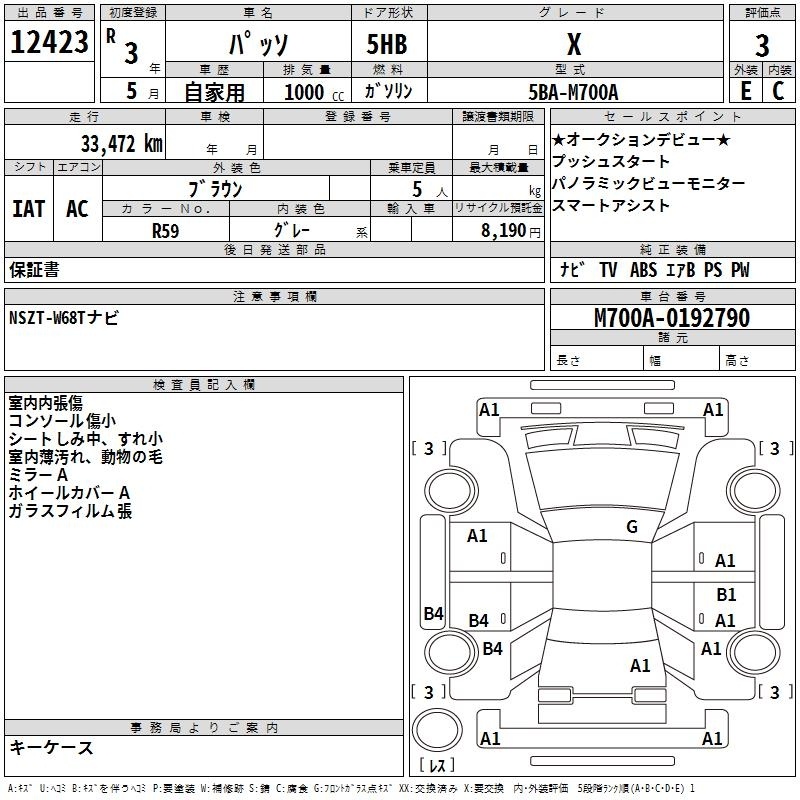800x800 pixels.
Task: Click the 事務局よりご案内 header
Action: (204, 728)
